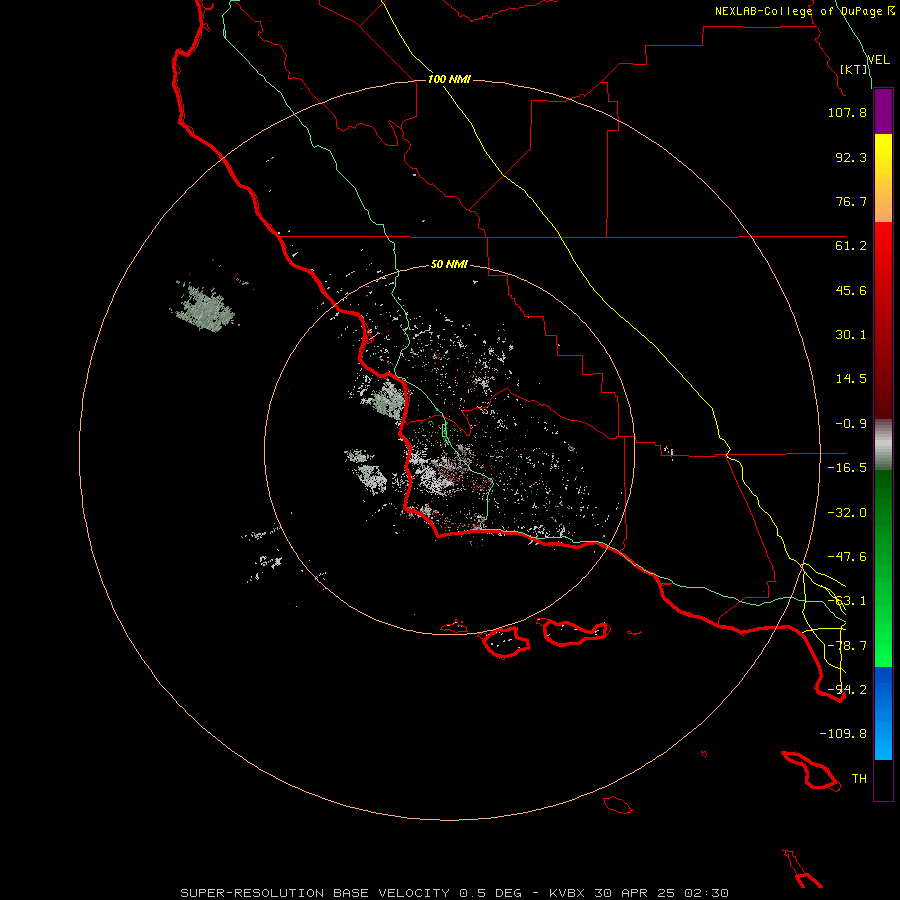
Task: Click the [KT] units label
Action: pos(854,69)
